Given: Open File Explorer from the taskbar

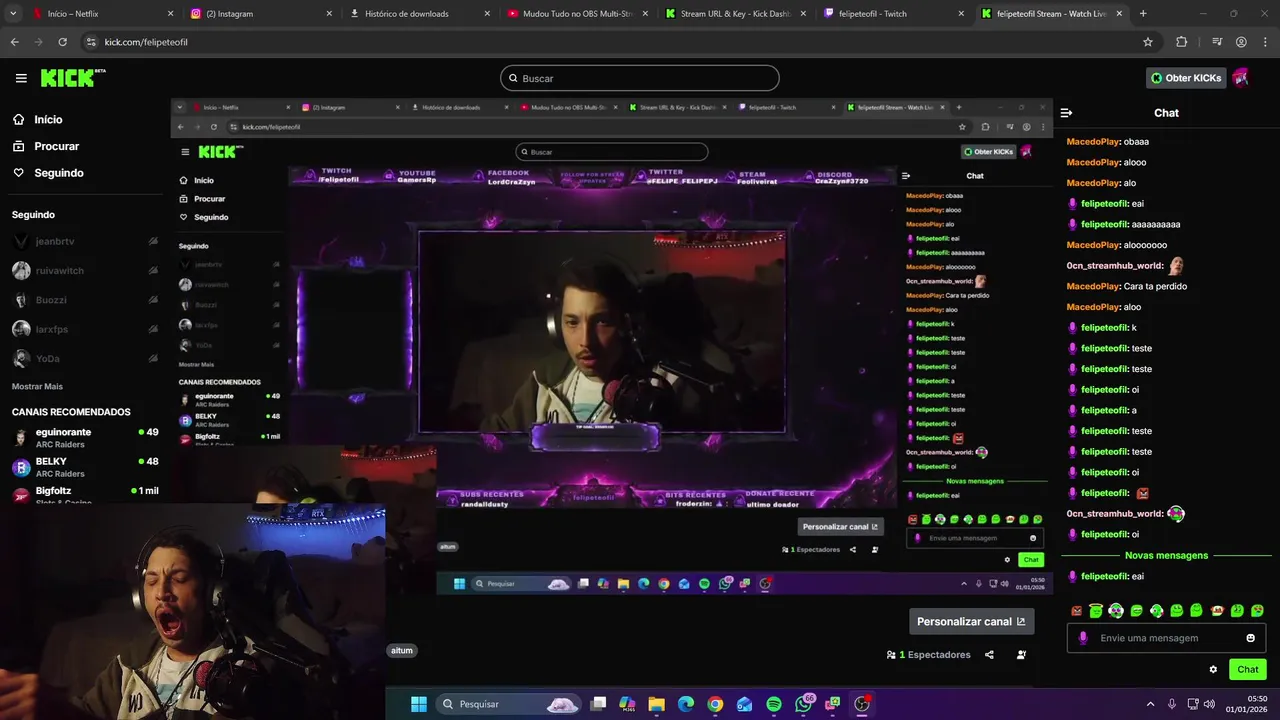Looking at the screenshot, I should [657, 704].
